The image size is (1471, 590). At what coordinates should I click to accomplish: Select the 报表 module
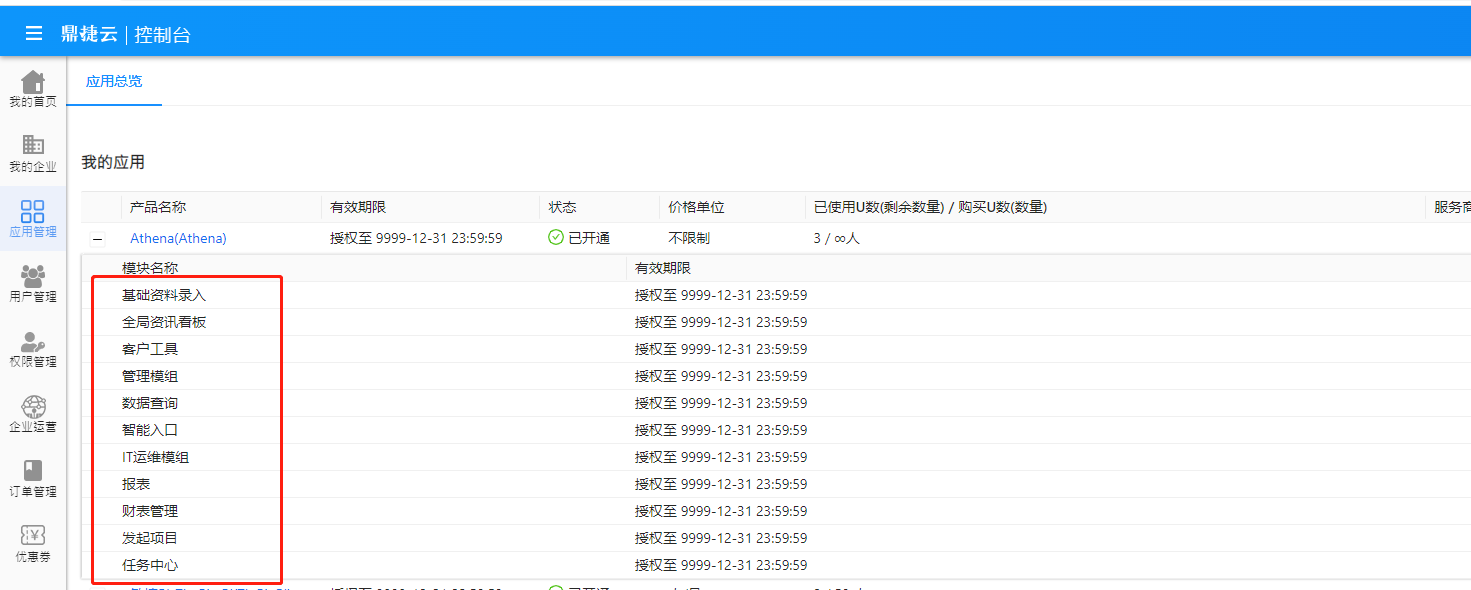(x=136, y=484)
